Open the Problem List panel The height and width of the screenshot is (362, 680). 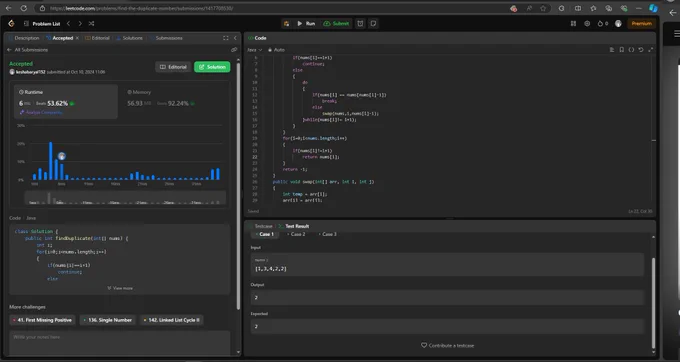(42, 23)
